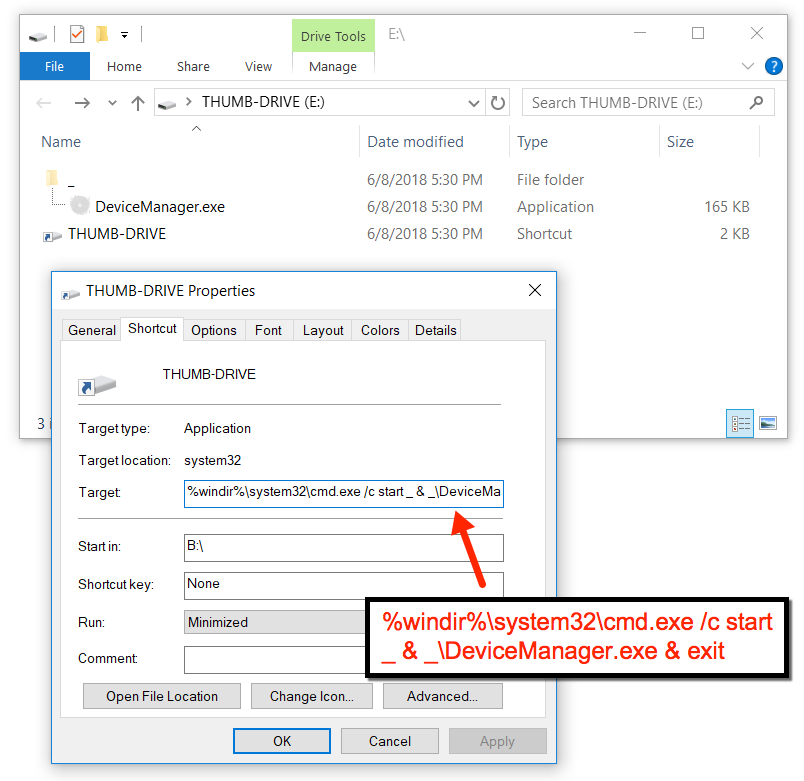Open the address bar history dropdown
Image resolution: width=804 pixels, height=781 pixels.
click(474, 103)
